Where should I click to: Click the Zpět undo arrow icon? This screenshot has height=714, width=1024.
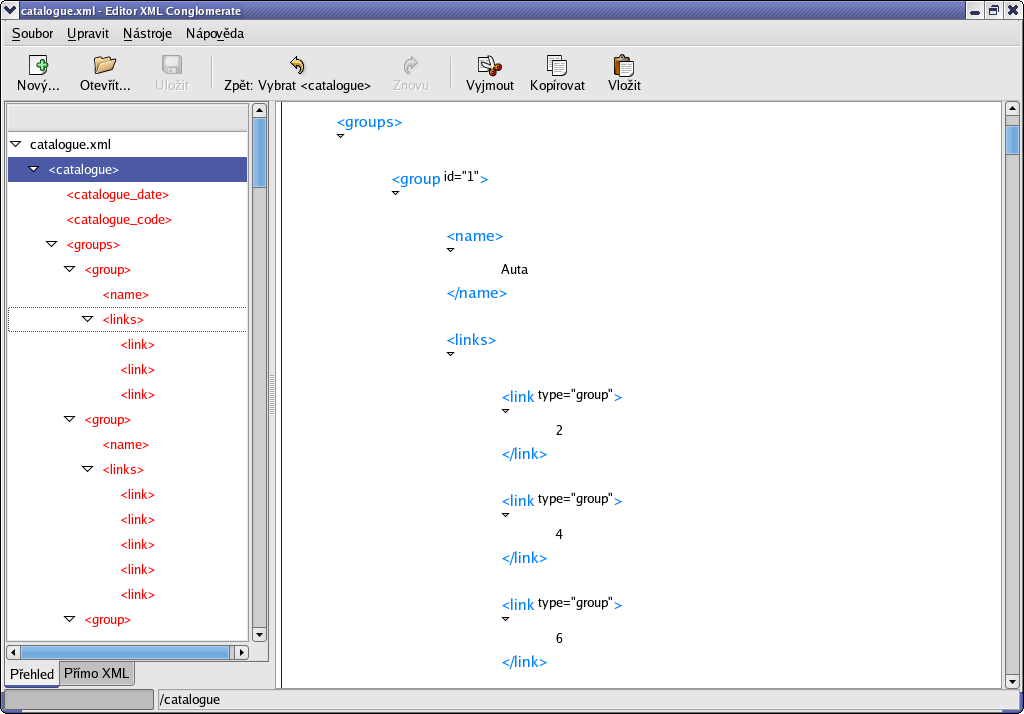297,66
